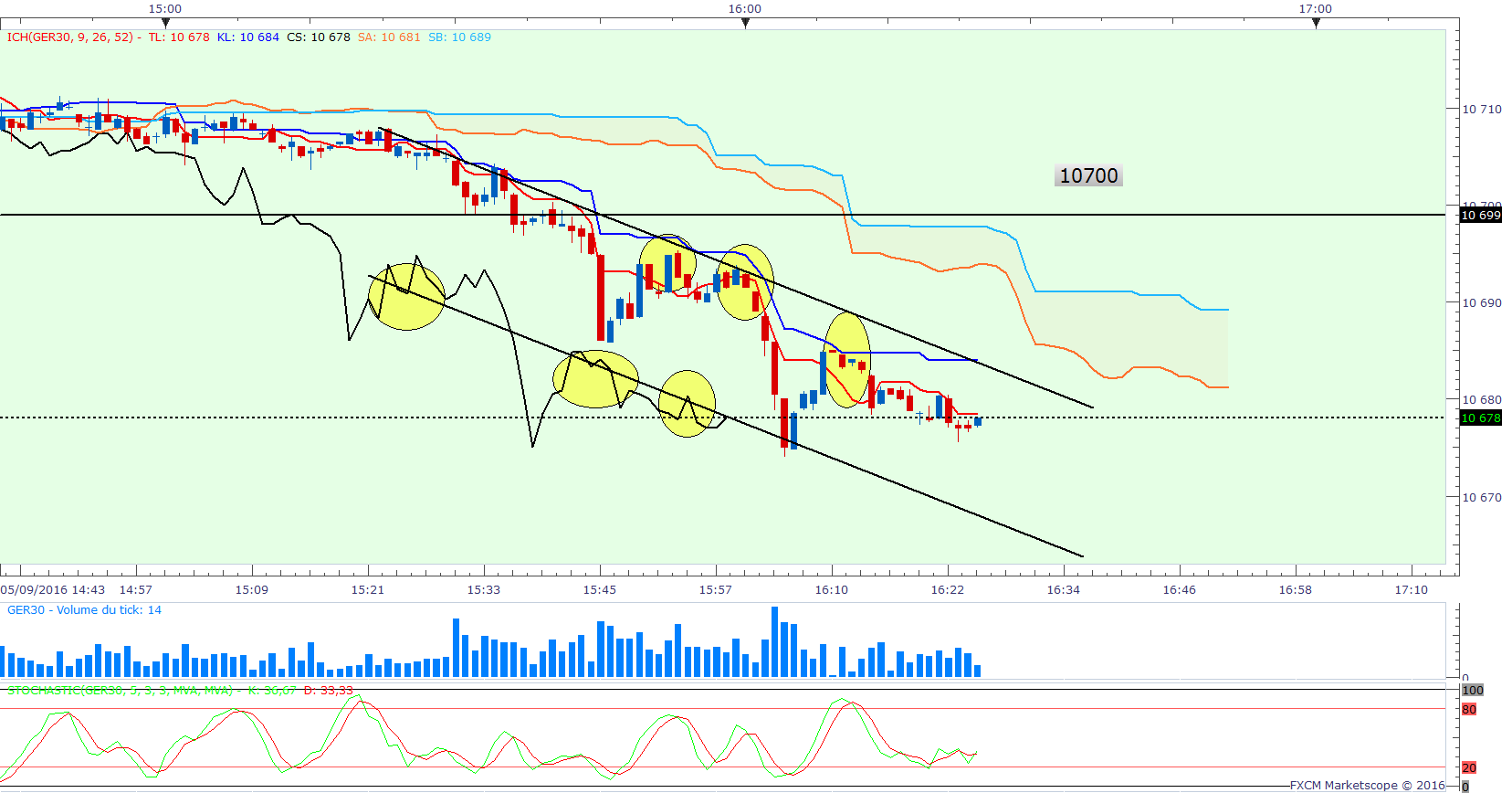Click the 16:46 time axis label
The height and width of the screenshot is (793, 1512).
point(1180,589)
